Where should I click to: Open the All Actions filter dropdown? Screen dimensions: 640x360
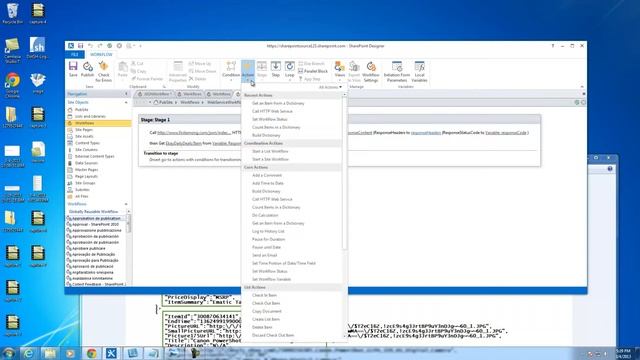(330, 87)
